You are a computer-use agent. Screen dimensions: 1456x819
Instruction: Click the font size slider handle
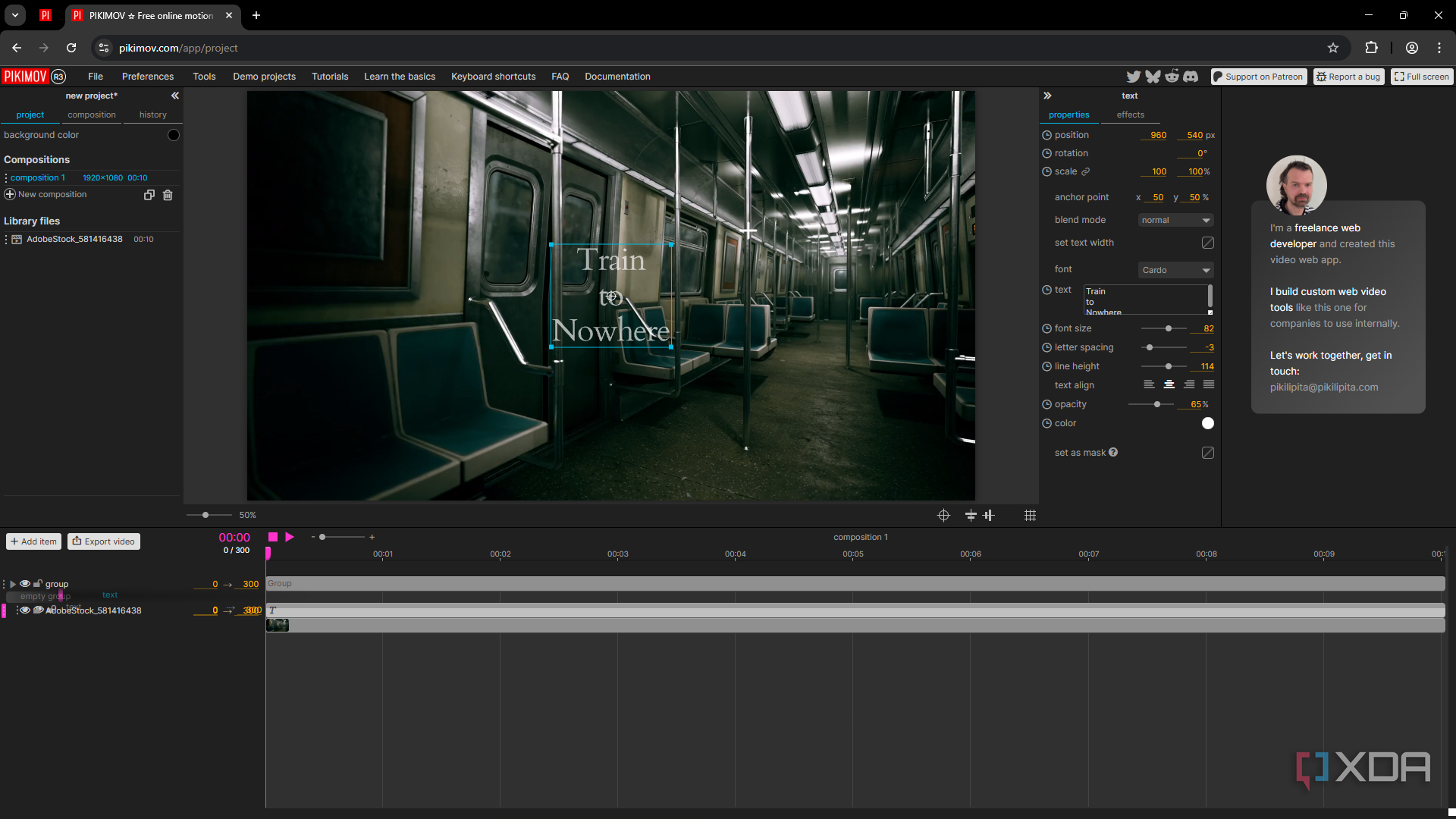[x=1169, y=328]
